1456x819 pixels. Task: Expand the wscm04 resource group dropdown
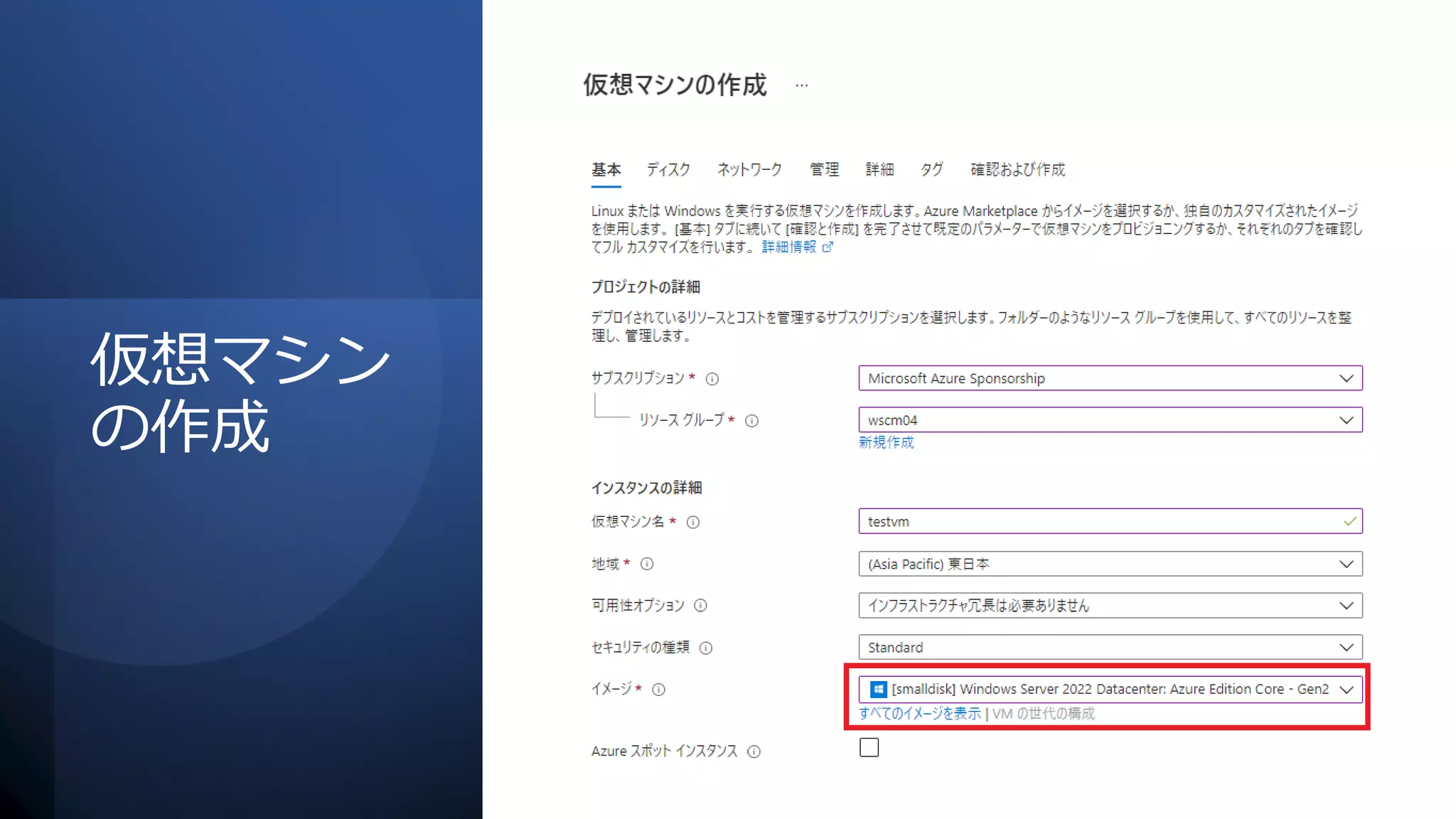click(x=1110, y=420)
